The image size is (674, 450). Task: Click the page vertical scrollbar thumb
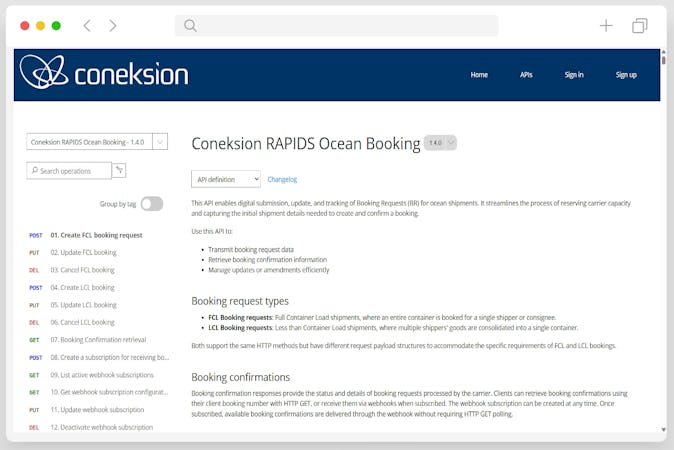(x=664, y=59)
